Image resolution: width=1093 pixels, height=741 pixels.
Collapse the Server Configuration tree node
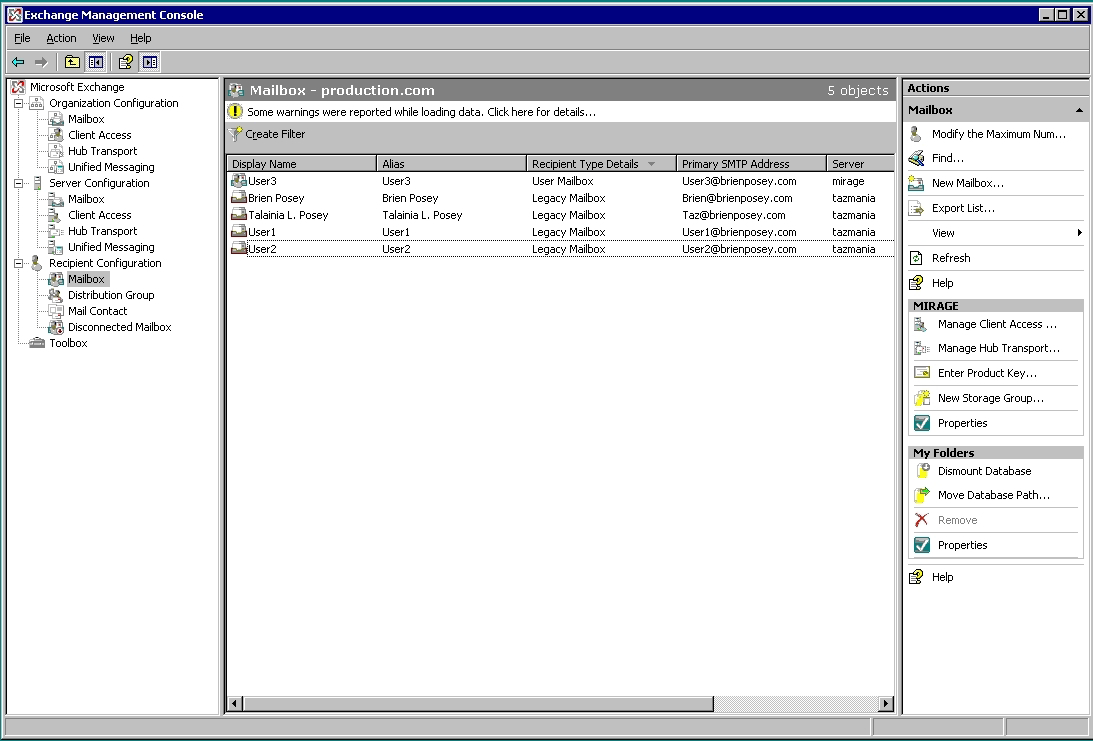click(18, 183)
